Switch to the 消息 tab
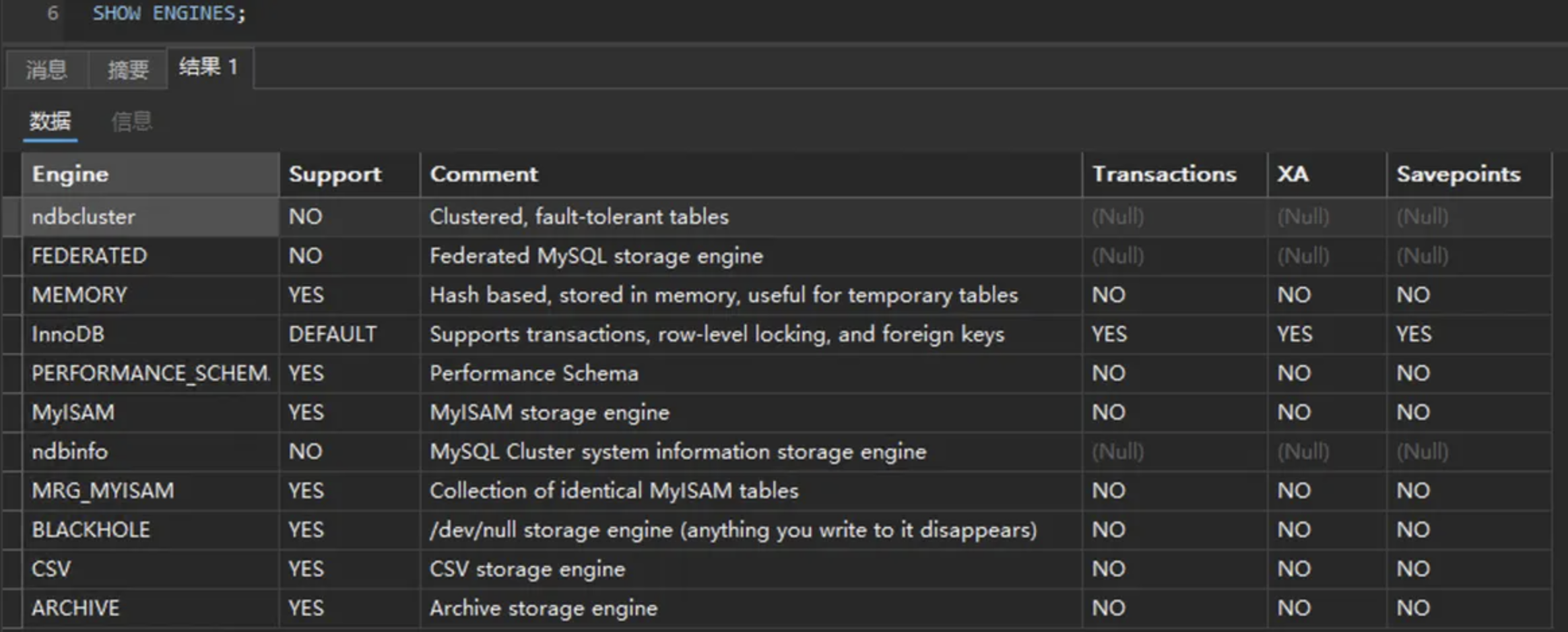Image resolution: width=1568 pixels, height=632 pixels. (46, 69)
